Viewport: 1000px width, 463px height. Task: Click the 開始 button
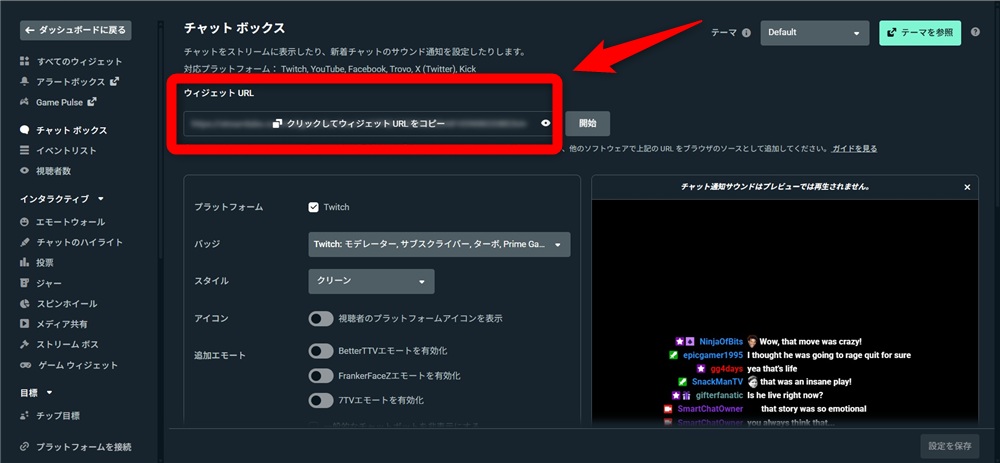pos(587,124)
